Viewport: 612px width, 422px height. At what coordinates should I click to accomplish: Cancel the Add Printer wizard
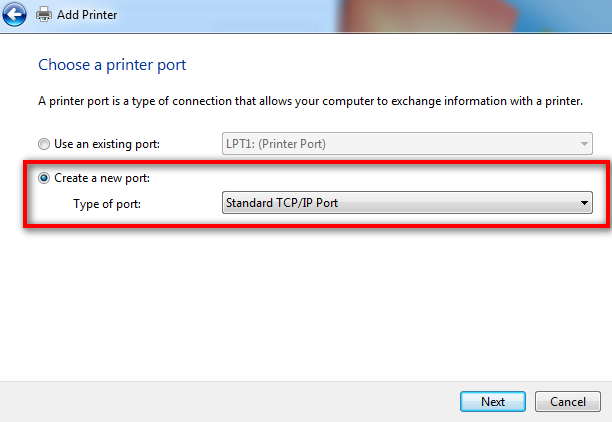click(568, 401)
